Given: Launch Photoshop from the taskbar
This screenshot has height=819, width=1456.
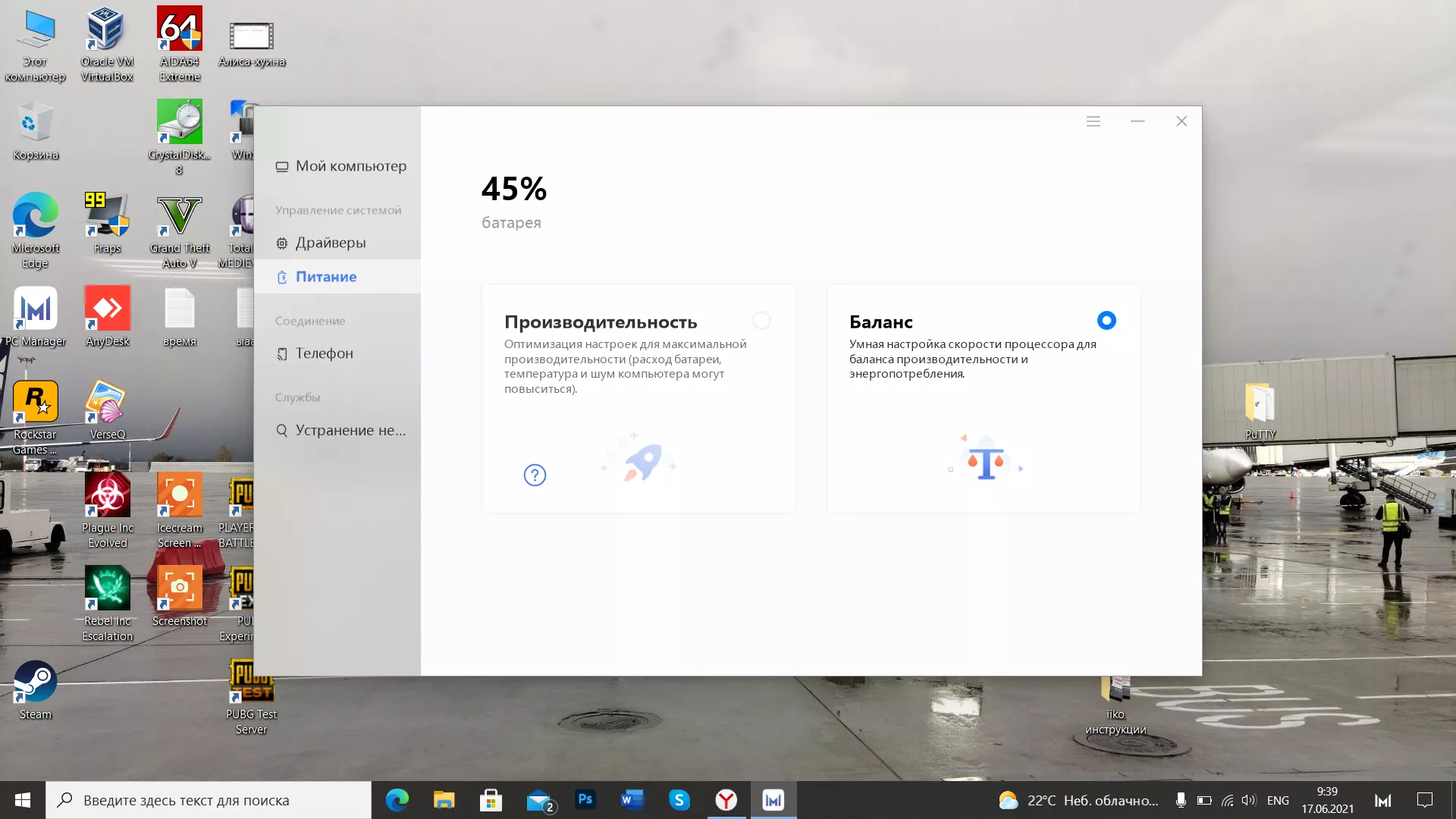Looking at the screenshot, I should [585, 799].
